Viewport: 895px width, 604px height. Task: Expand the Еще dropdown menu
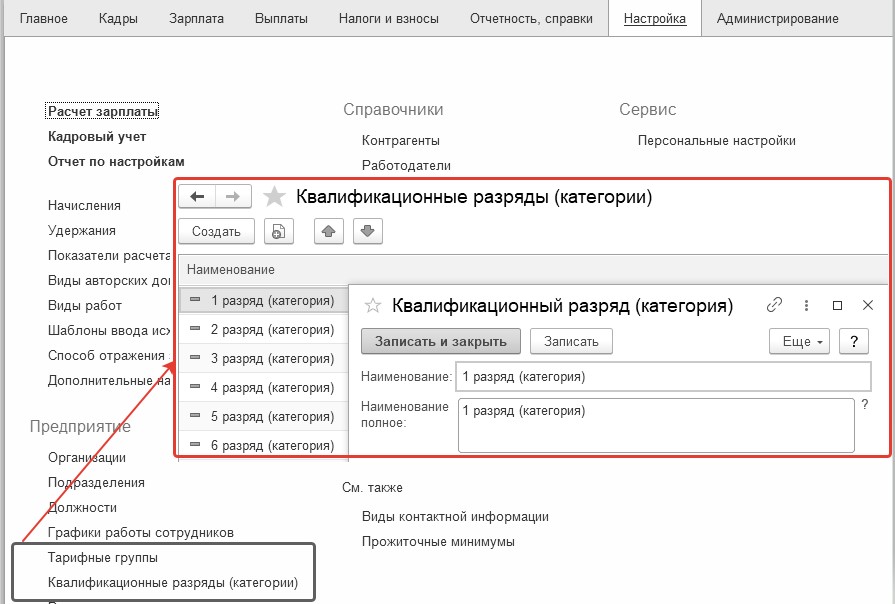tap(799, 341)
